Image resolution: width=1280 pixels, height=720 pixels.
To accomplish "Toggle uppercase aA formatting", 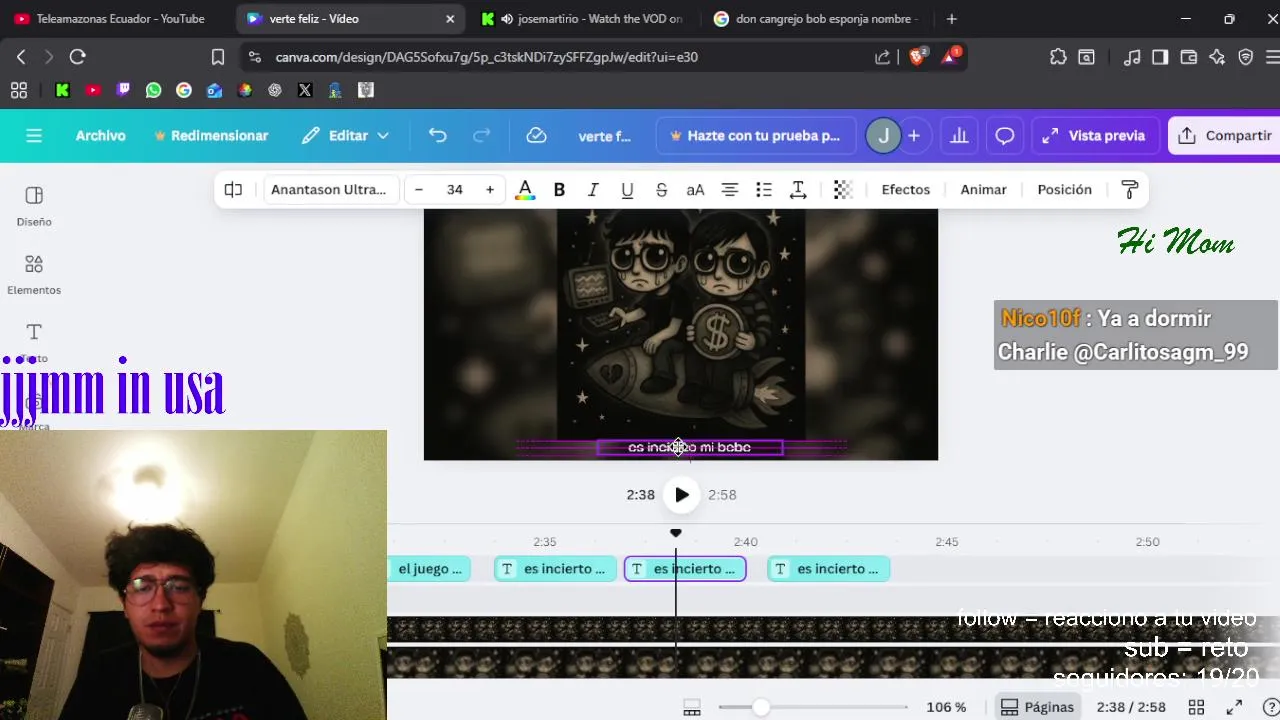I will tap(695, 190).
